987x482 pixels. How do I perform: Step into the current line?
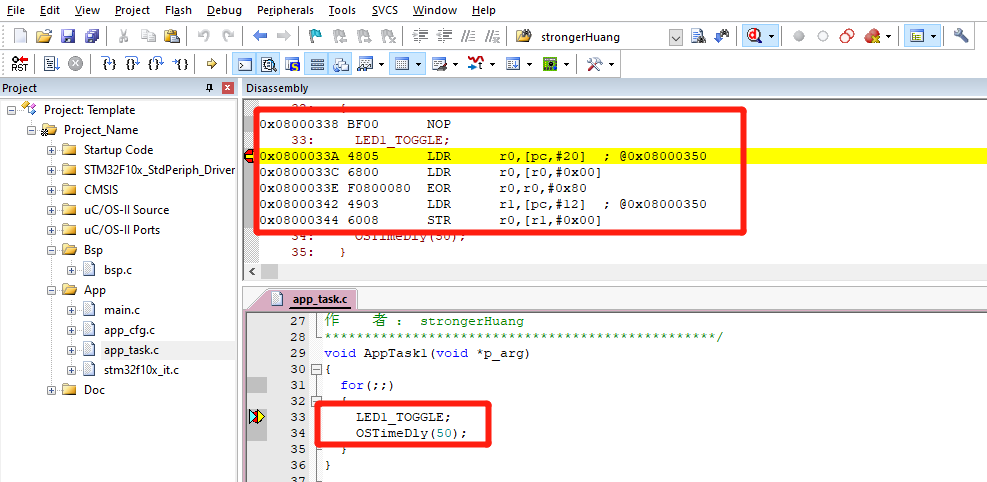coord(109,64)
